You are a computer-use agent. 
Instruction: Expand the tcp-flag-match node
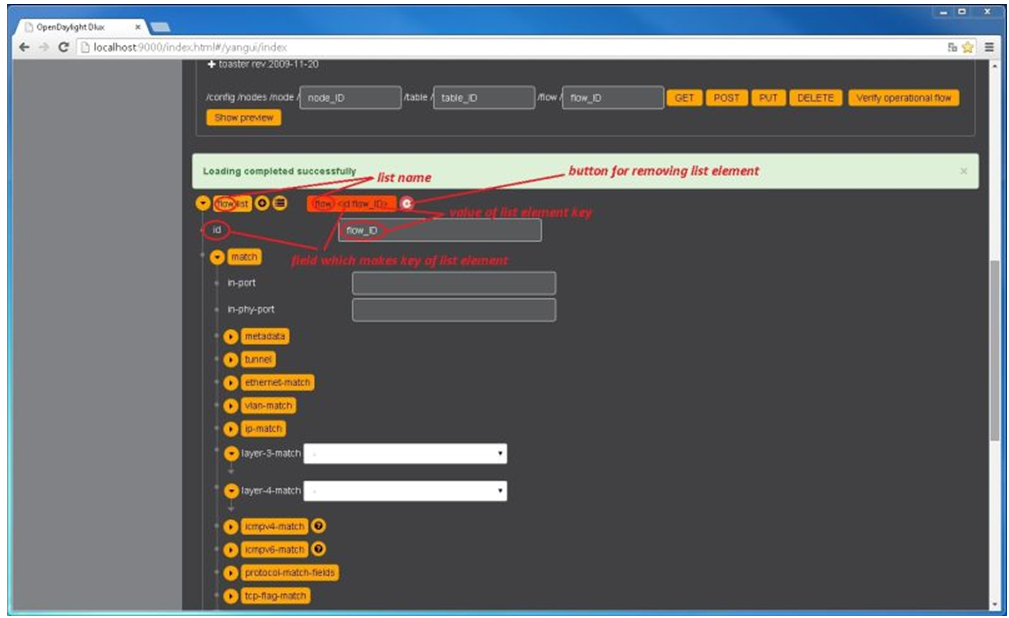(x=231, y=597)
